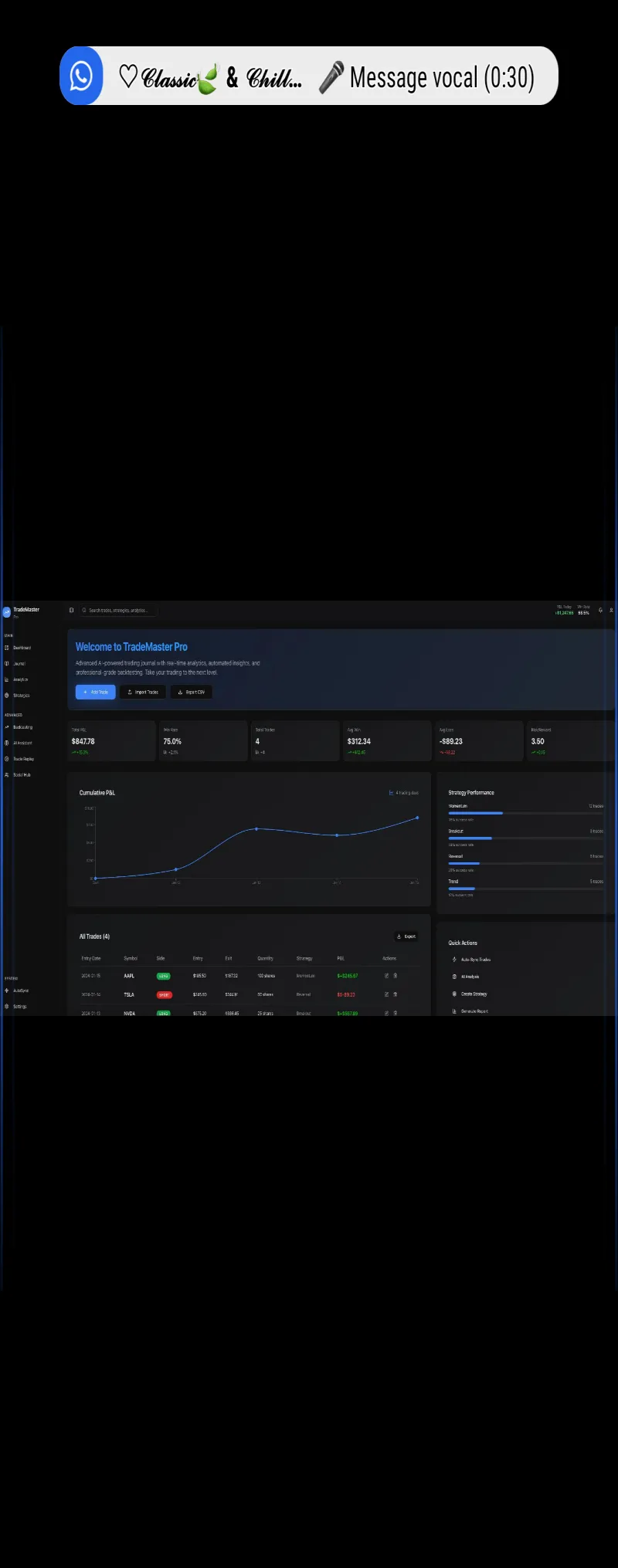This screenshot has width=618, height=1568.
Task: Click the Trade Replay icon
Action: pyautogui.click(x=7, y=759)
